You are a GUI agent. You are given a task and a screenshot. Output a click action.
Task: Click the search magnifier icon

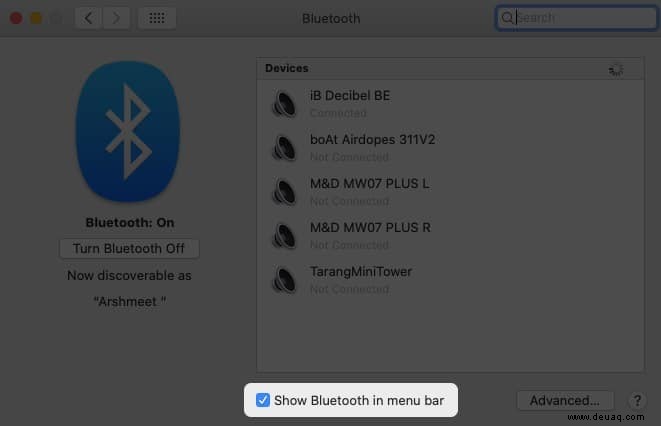tap(507, 18)
